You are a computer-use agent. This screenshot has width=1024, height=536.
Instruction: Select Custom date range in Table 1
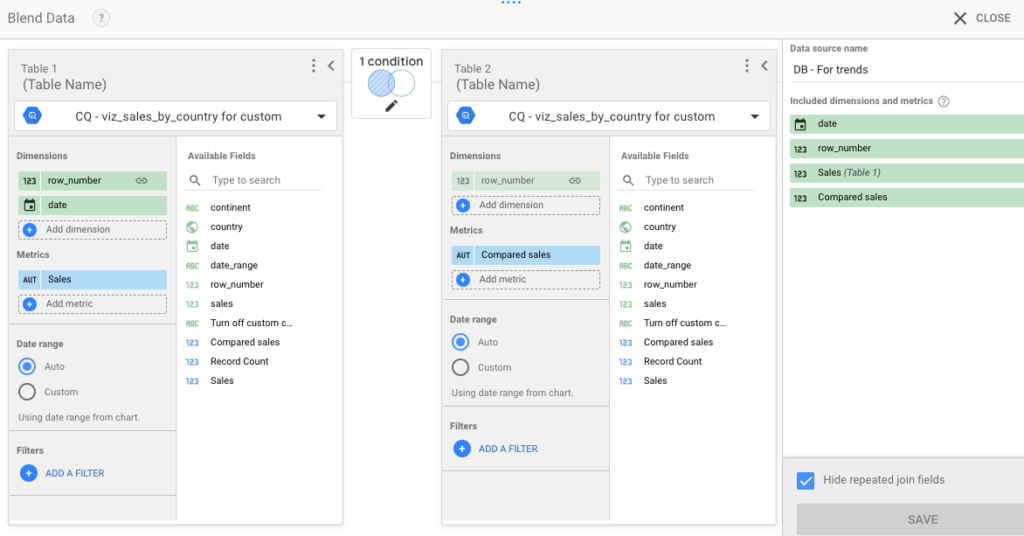pos(27,392)
